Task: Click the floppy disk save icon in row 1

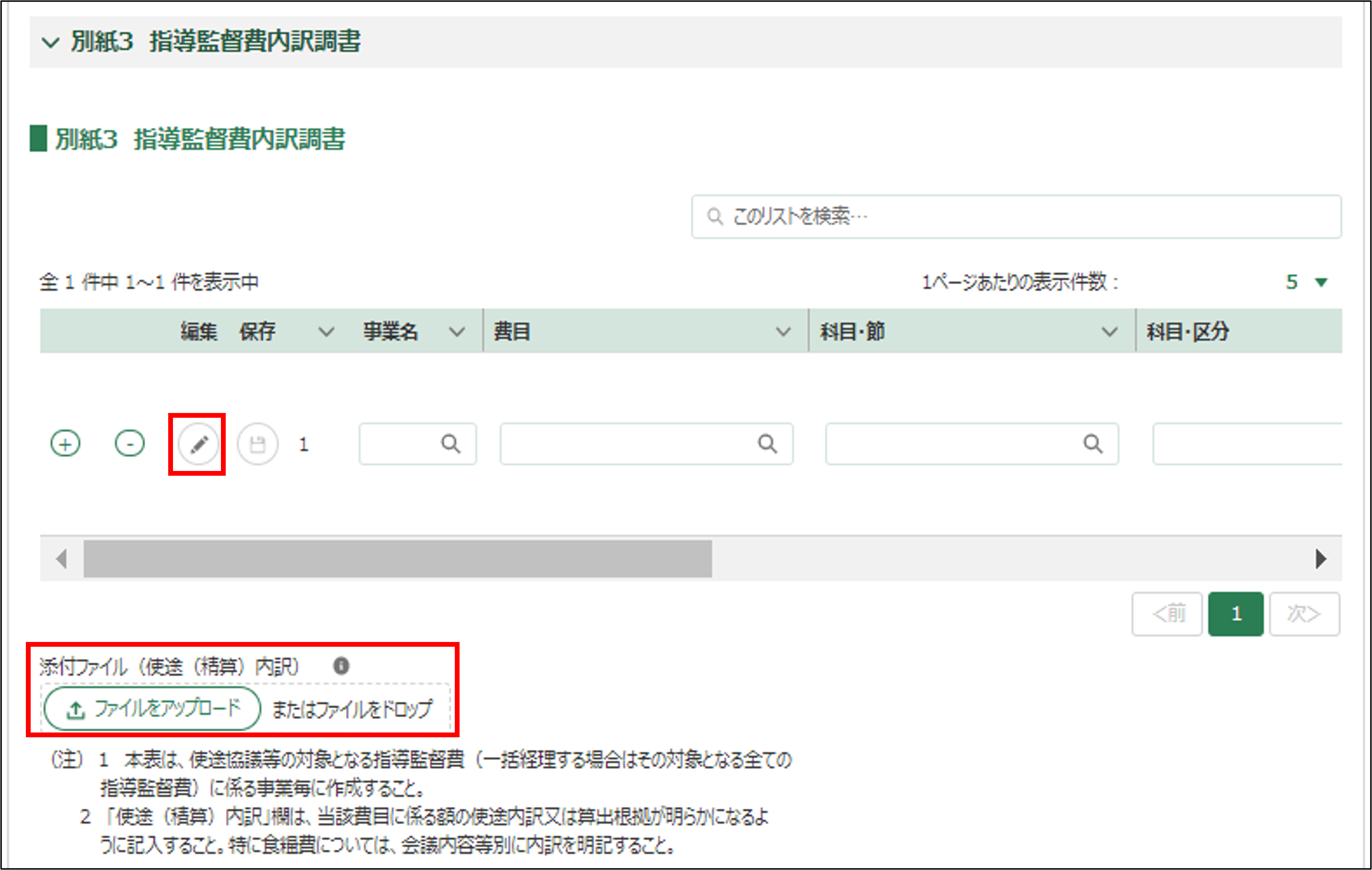Action: pos(257,444)
